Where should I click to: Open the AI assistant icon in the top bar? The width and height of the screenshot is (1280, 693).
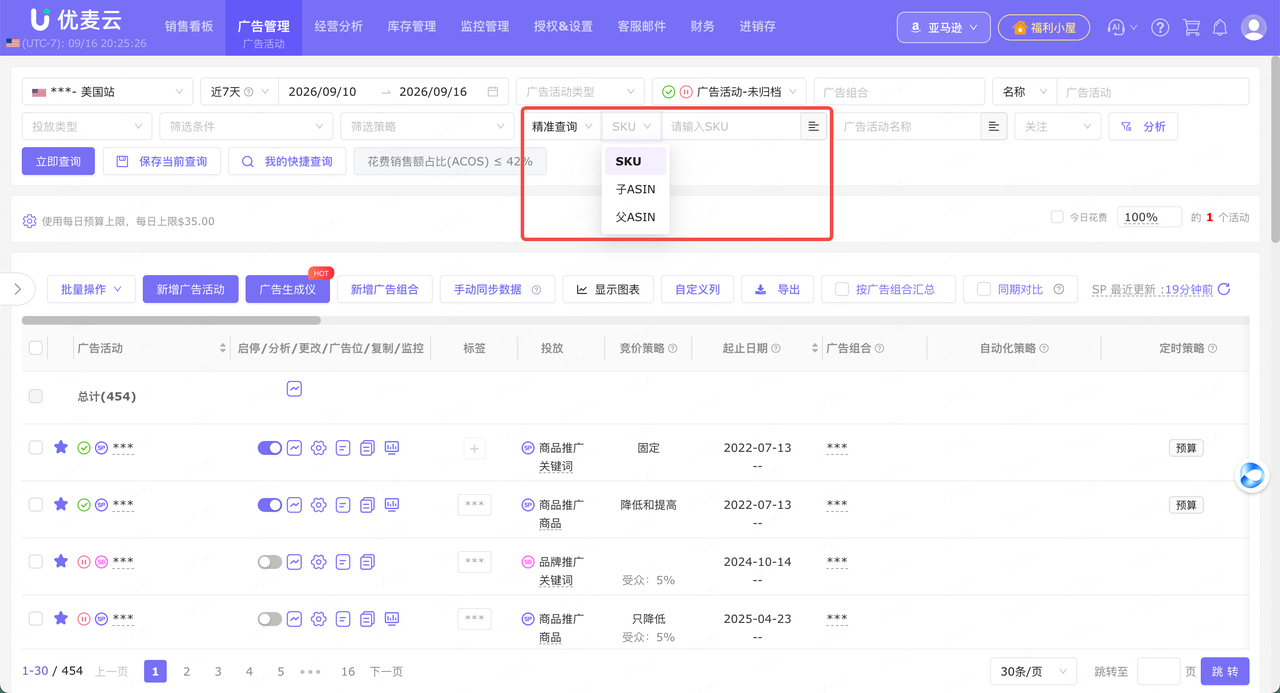(1117, 28)
